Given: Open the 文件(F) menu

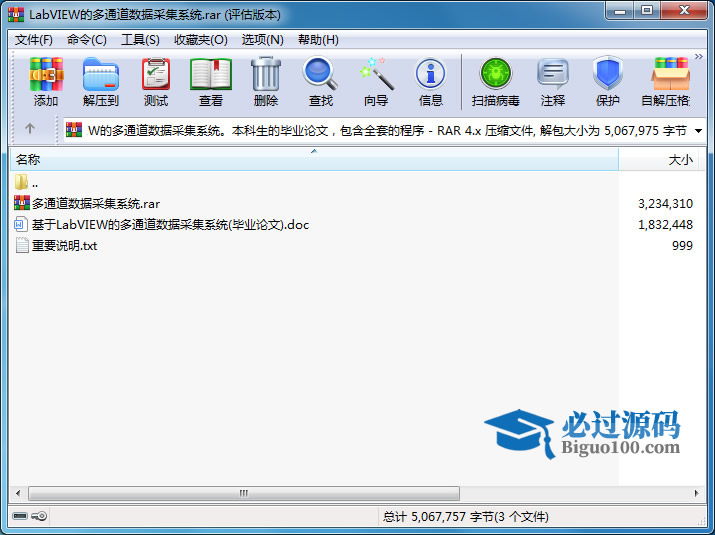Looking at the screenshot, I should (x=34, y=40).
